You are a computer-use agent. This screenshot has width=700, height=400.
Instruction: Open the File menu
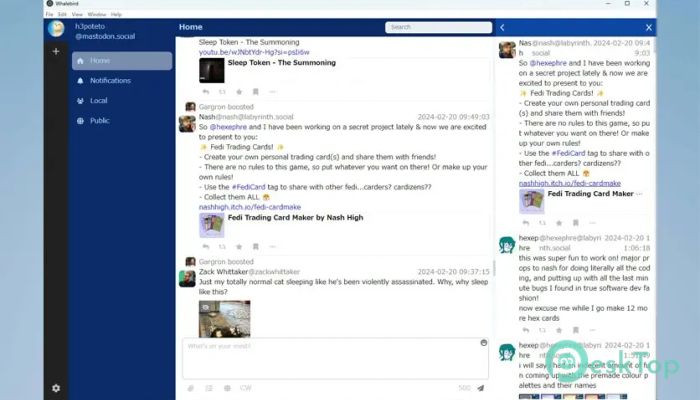[49, 14]
